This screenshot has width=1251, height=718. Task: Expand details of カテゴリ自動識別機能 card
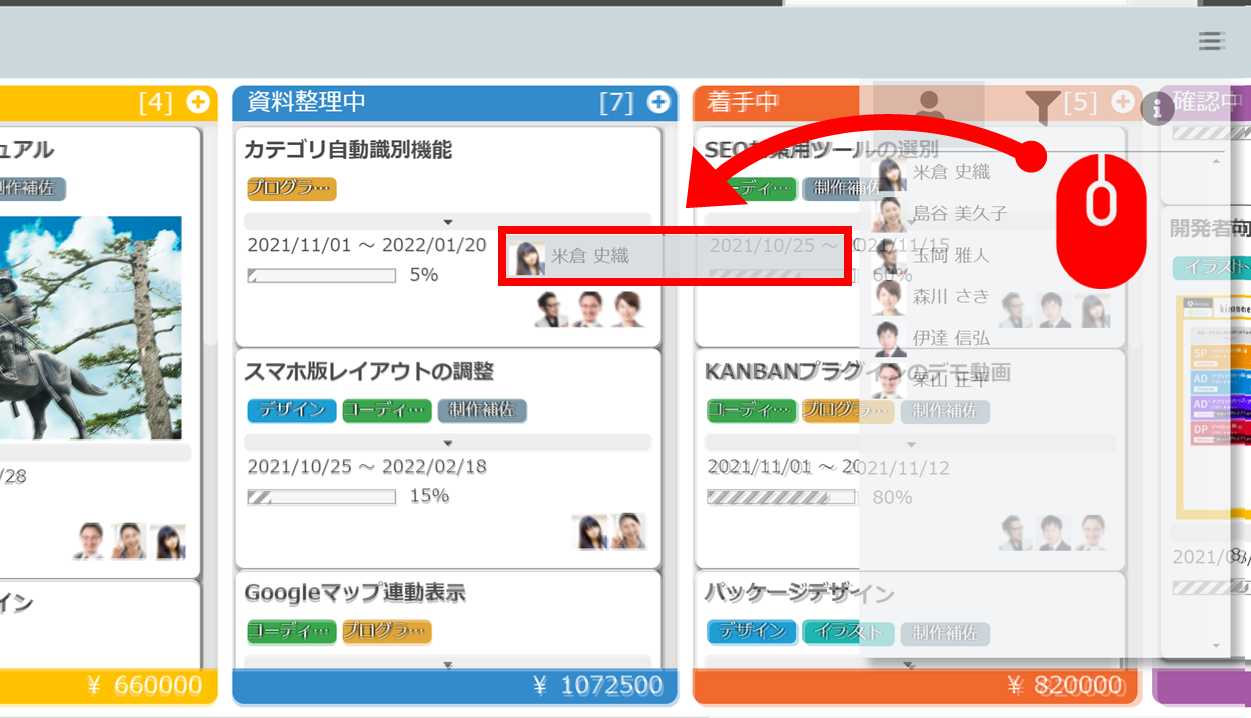tap(448, 221)
